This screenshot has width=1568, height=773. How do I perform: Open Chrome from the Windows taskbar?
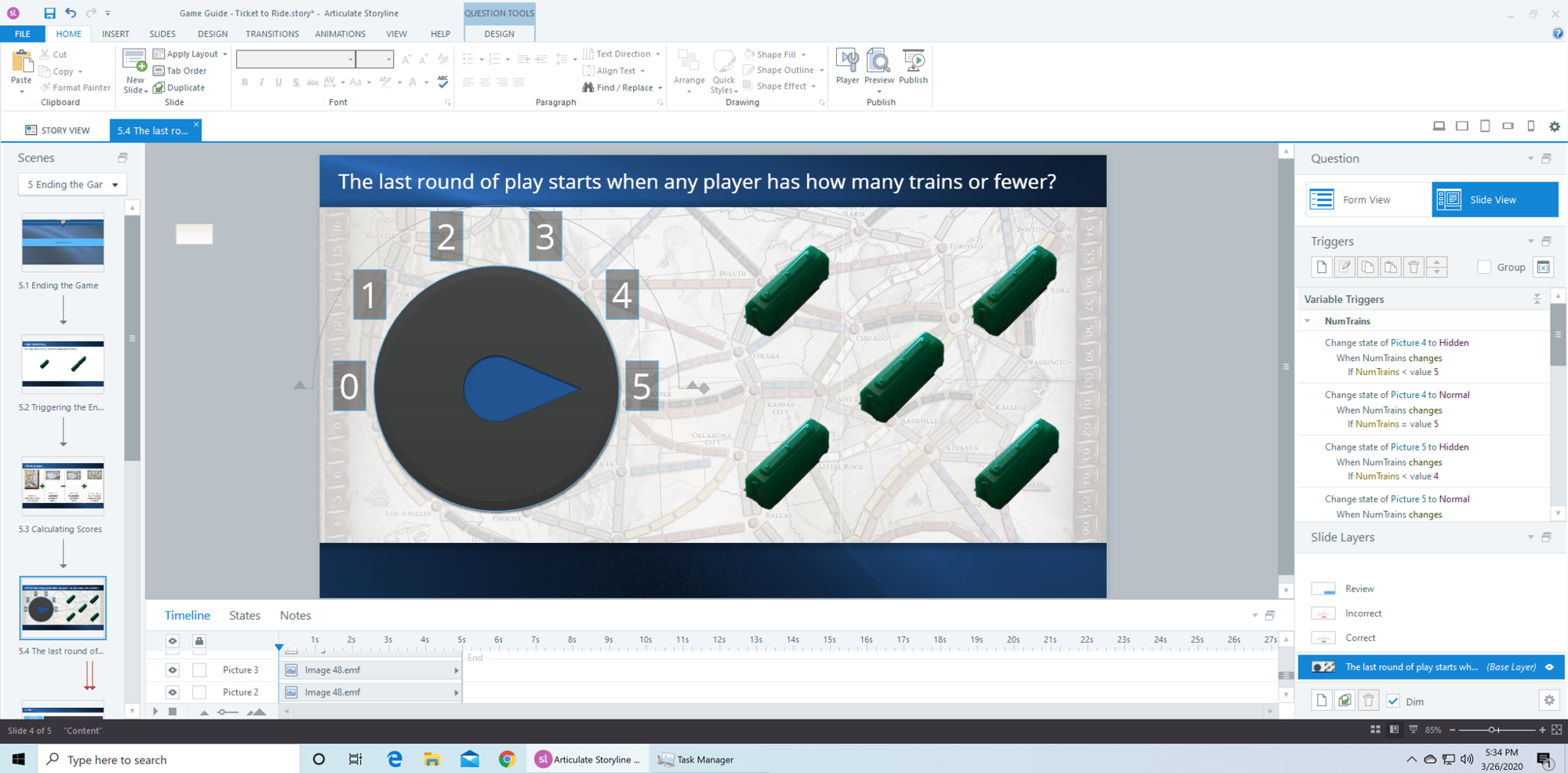point(507,759)
